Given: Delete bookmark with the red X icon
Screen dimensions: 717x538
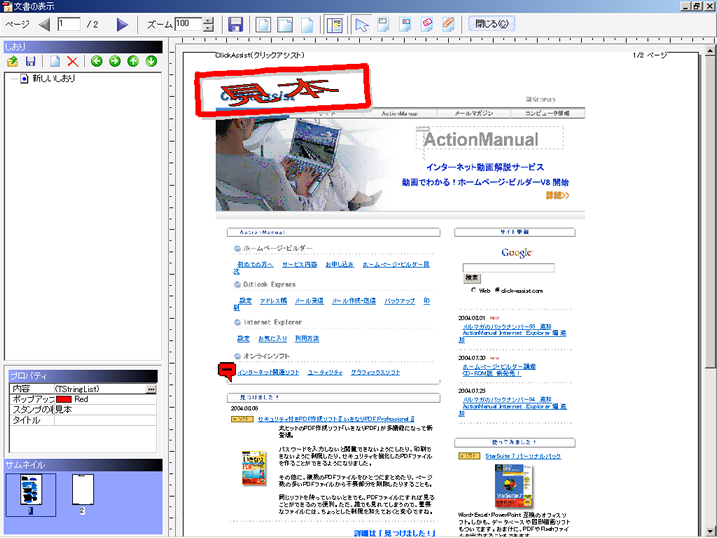Looking at the screenshot, I should pyautogui.click(x=72, y=61).
